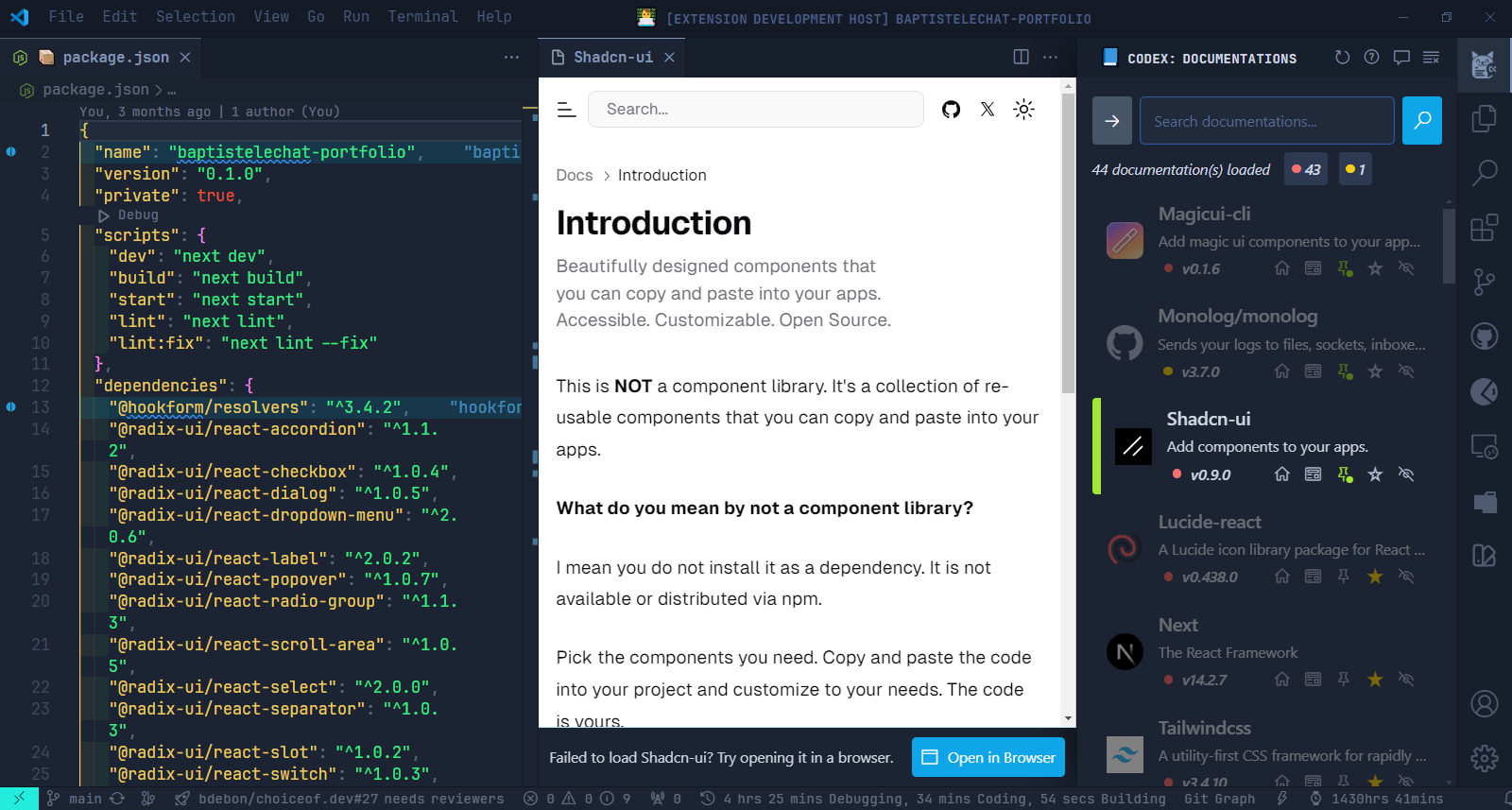Open the feedback comment icon in Codex header
The height and width of the screenshot is (810, 1512).
pyautogui.click(x=1401, y=58)
